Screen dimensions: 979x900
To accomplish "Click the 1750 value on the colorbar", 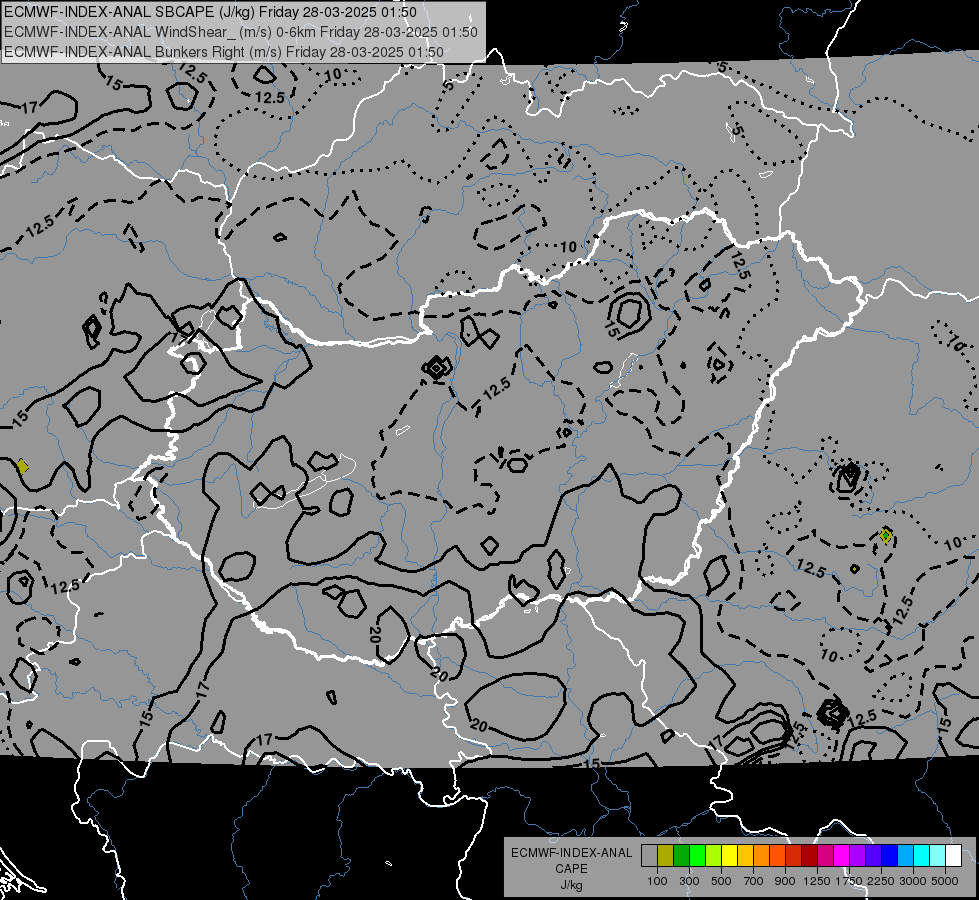I will tap(849, 881).
